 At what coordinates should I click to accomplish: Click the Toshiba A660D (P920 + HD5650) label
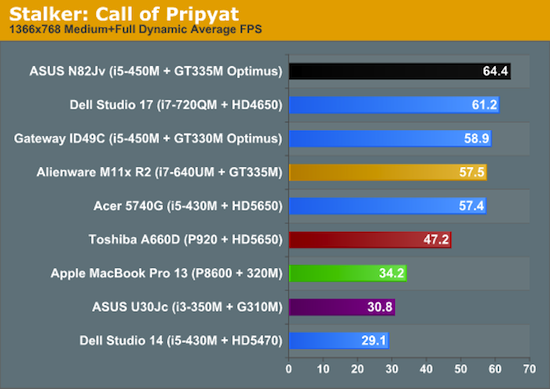pos(185,240)
